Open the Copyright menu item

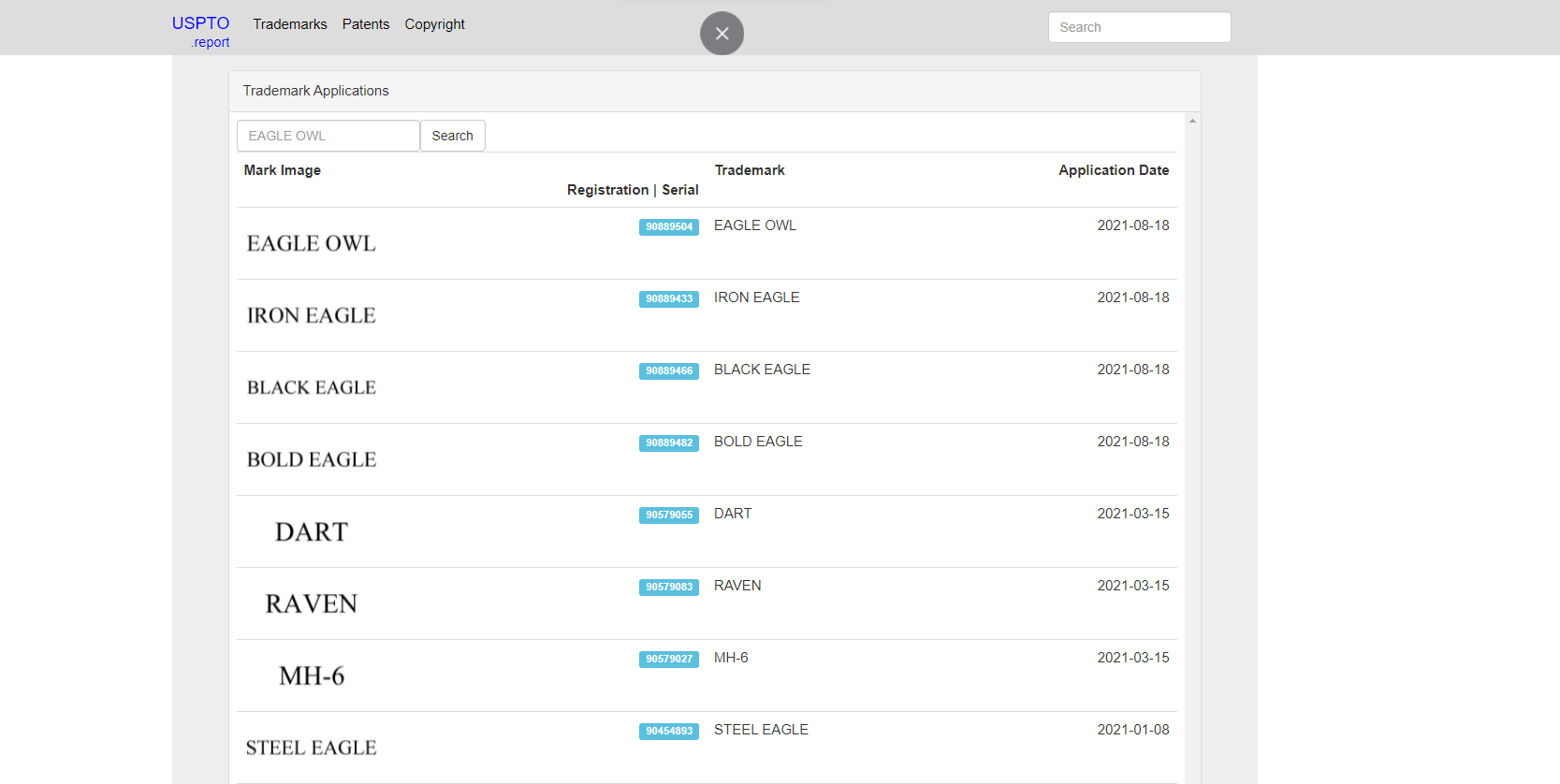coord(434,24)
